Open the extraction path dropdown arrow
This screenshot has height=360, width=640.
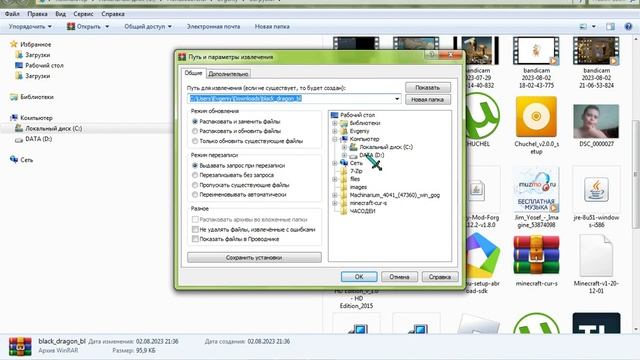[x=397, y=99]
